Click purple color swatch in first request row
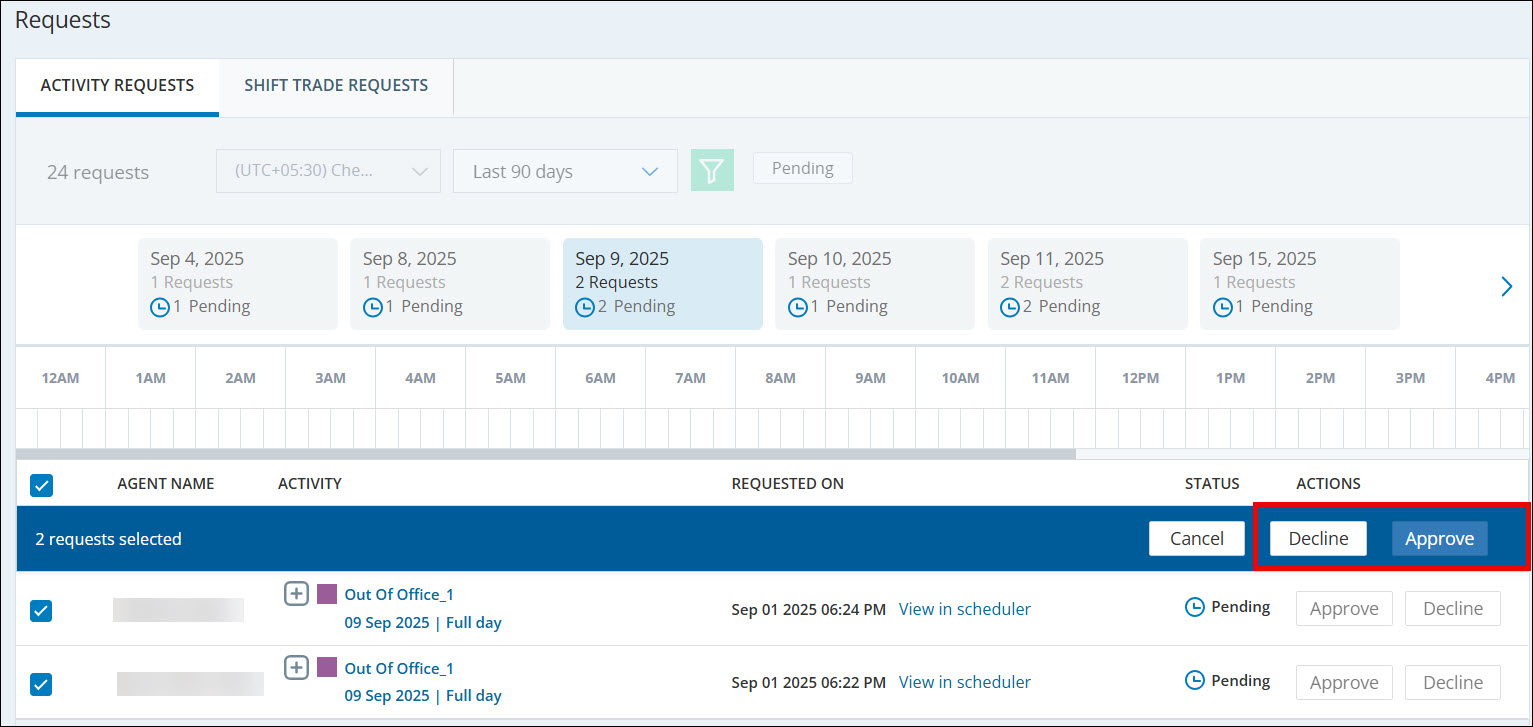The width and height of the screenshot is (1533, 727). click(327, 594)
